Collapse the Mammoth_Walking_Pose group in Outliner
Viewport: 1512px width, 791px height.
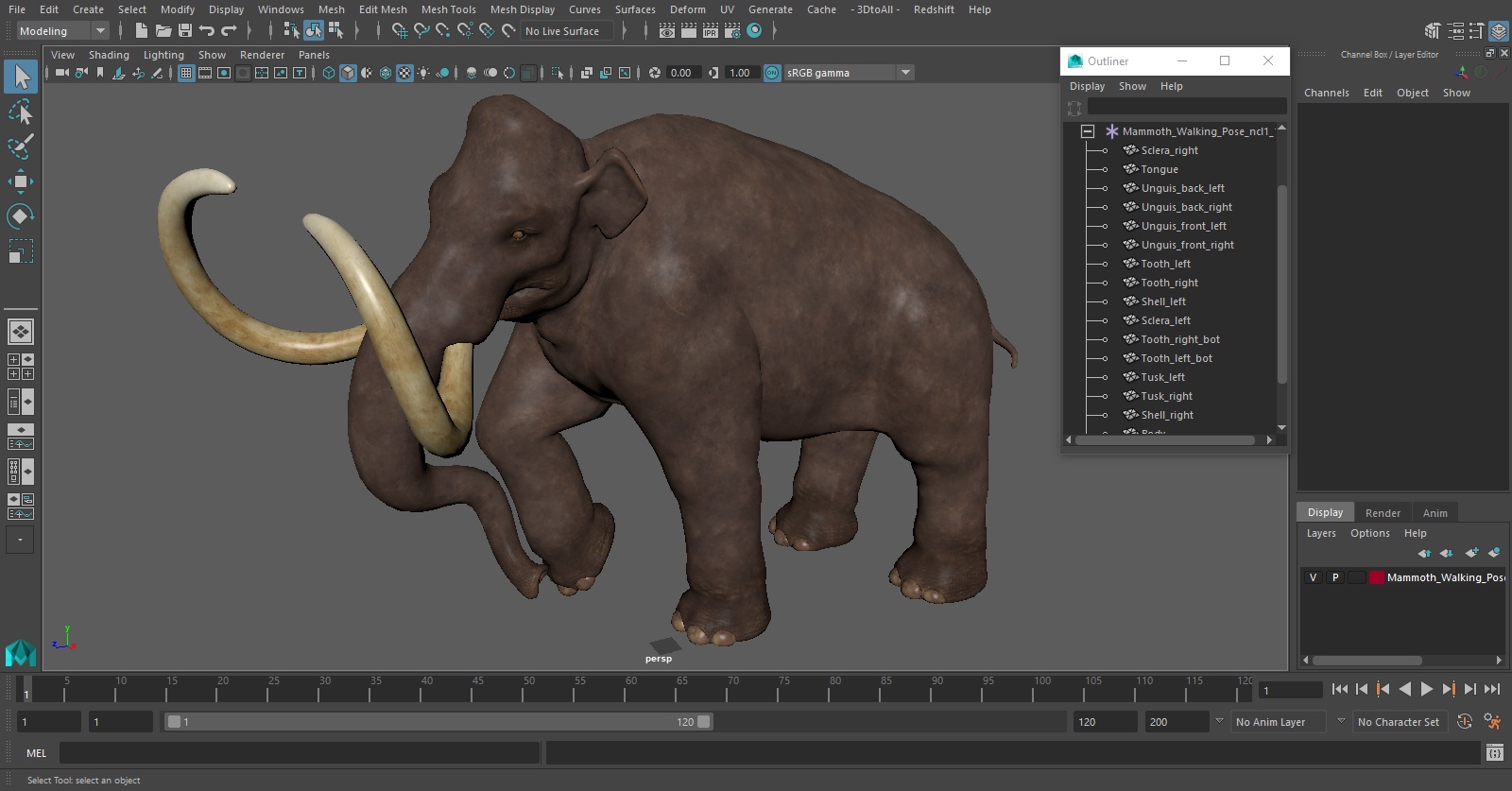tap(1088, 131)
